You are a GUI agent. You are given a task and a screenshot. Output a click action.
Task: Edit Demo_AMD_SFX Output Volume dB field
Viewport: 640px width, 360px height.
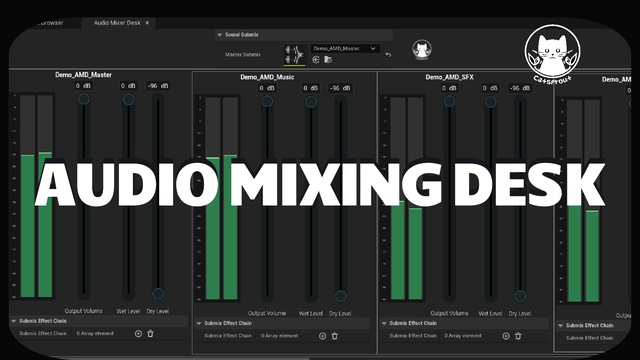click(449, 88)
